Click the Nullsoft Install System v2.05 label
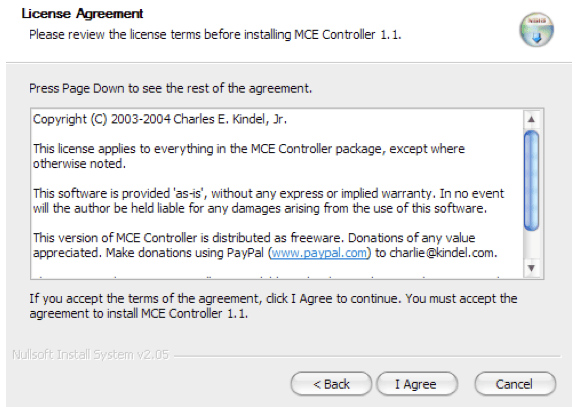This screenshot has width=577, height=407. click(91, 355)
